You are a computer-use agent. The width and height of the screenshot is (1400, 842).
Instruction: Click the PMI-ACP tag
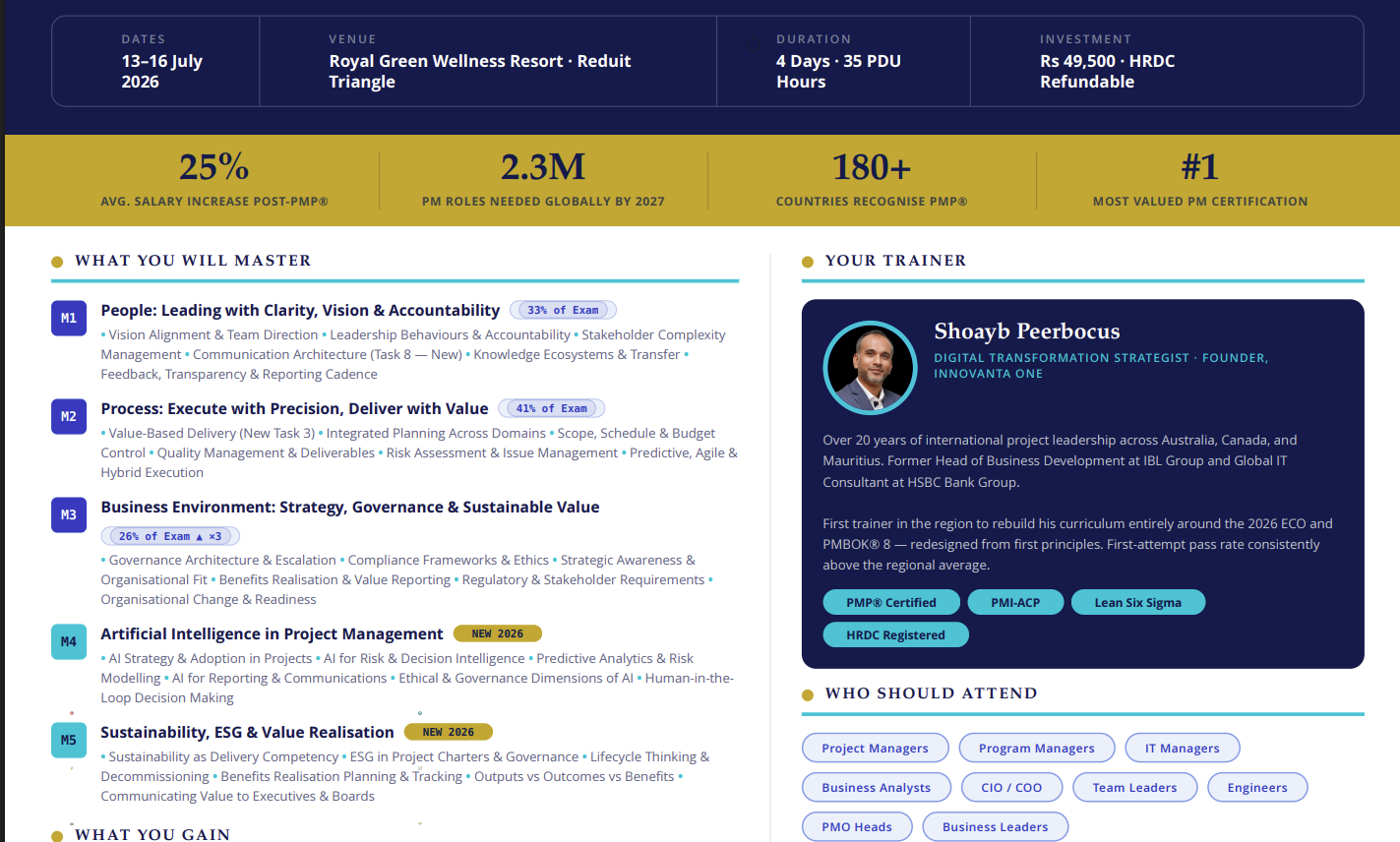click(1015, 602)
